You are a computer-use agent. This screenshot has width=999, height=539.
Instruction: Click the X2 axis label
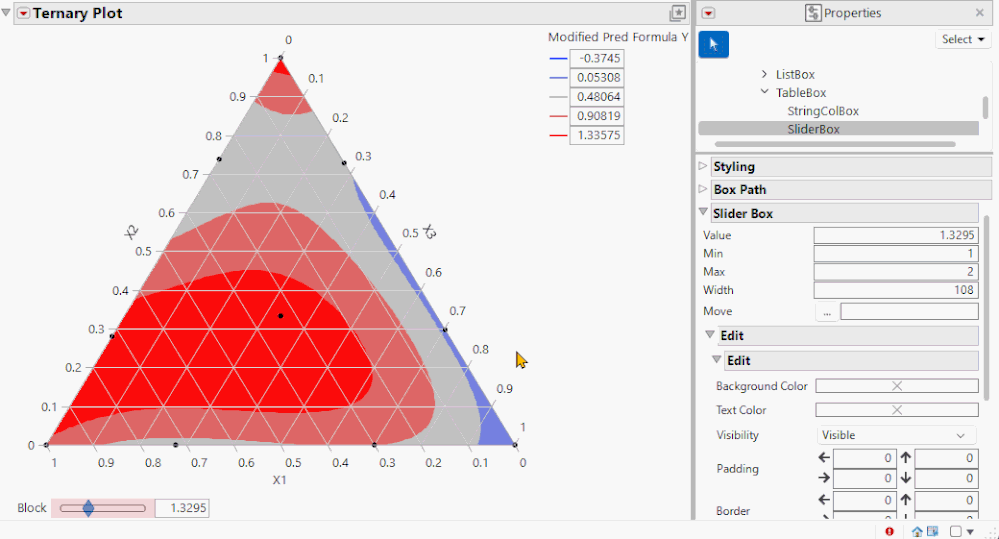point(131,233)
